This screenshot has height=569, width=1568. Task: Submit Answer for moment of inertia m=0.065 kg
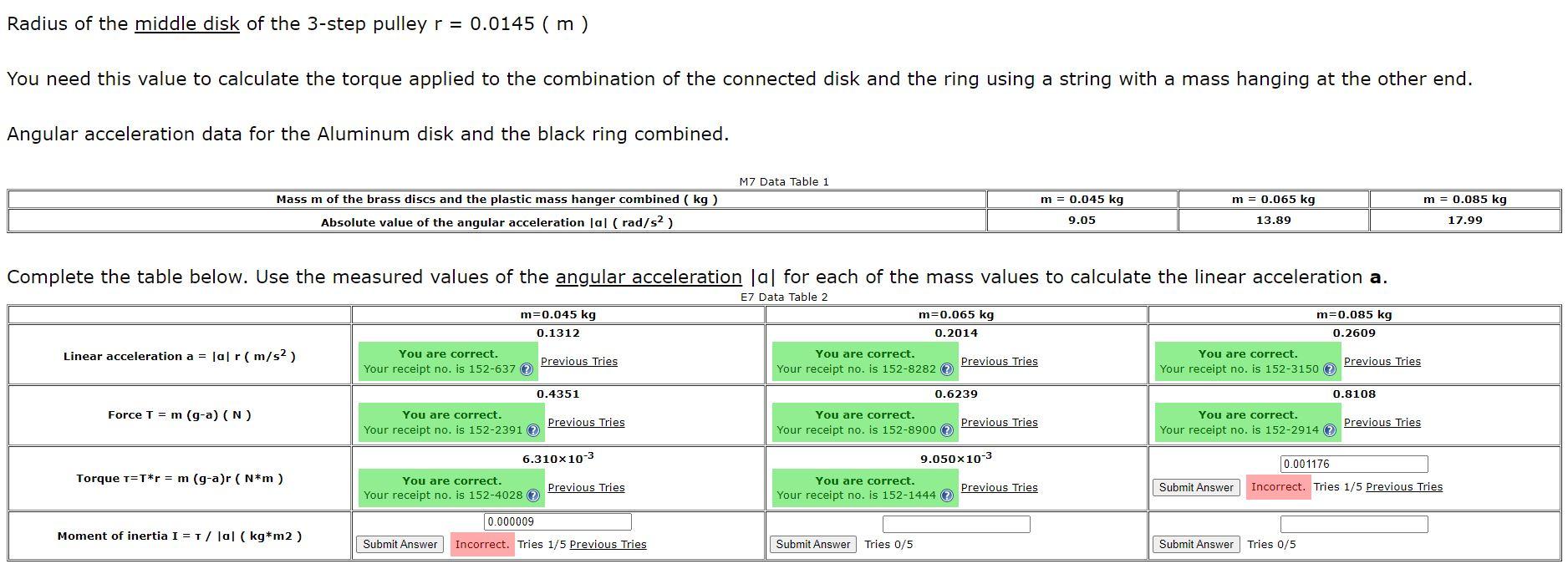(x=812, y=545)
